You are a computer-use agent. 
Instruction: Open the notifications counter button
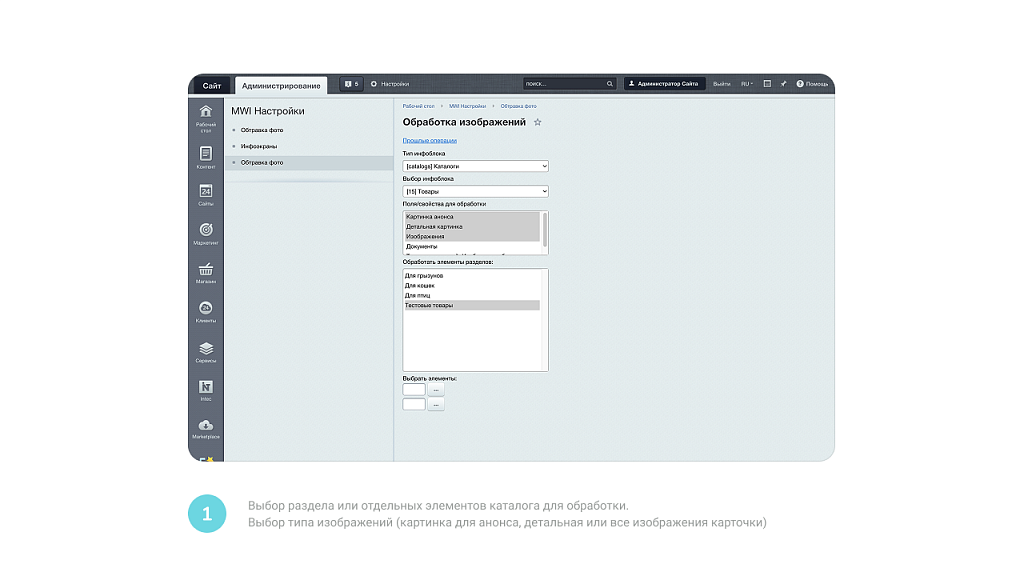click(x=351, y=84)
